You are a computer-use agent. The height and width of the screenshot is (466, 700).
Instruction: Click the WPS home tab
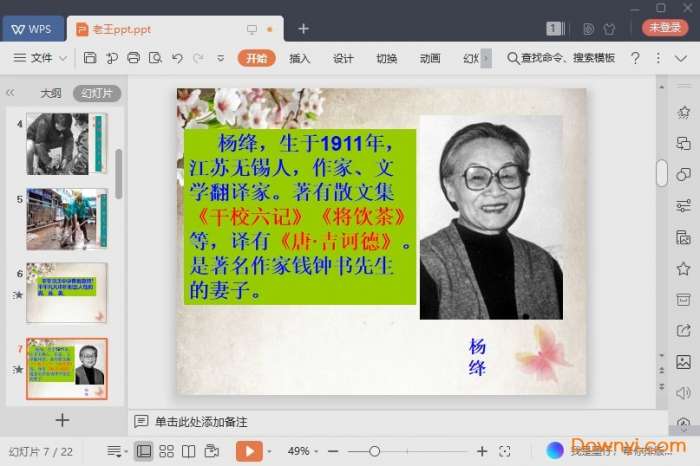coord(32,29)
